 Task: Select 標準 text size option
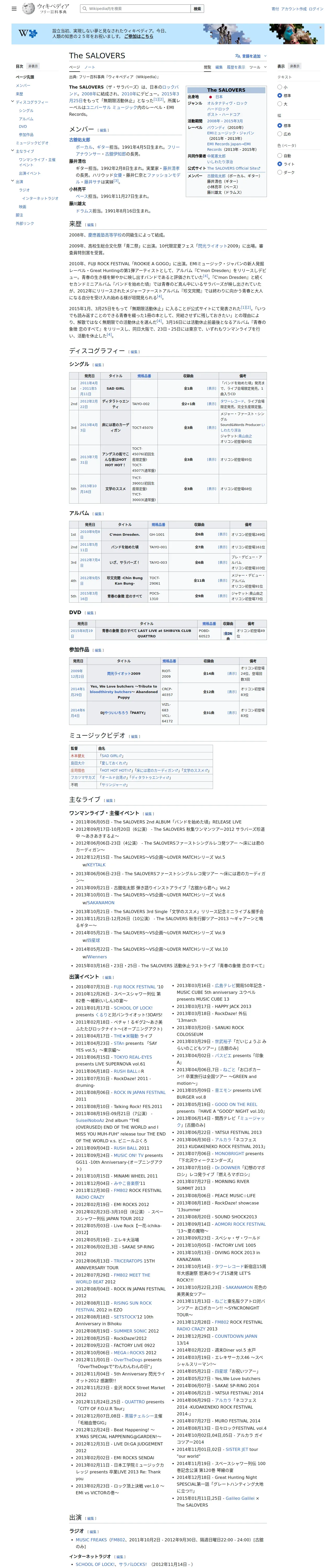pyautogui.click(x=280, y=96)
